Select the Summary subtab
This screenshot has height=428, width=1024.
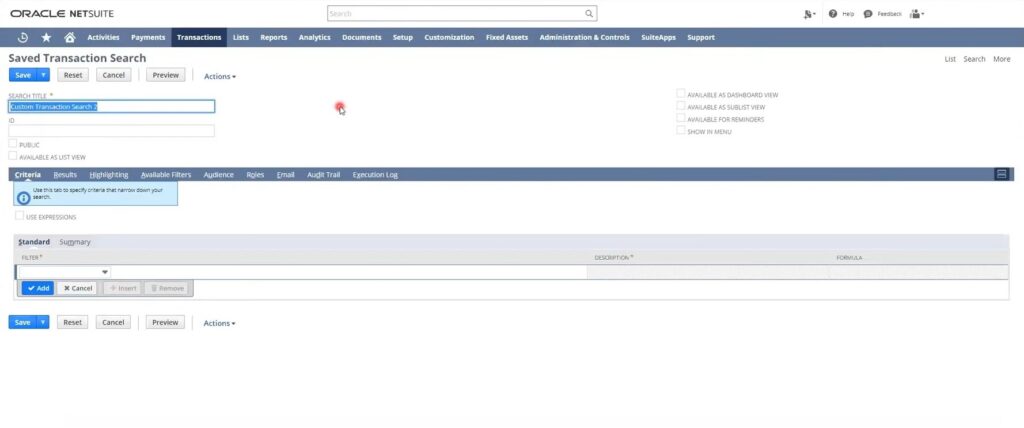[x=75, y=242]
